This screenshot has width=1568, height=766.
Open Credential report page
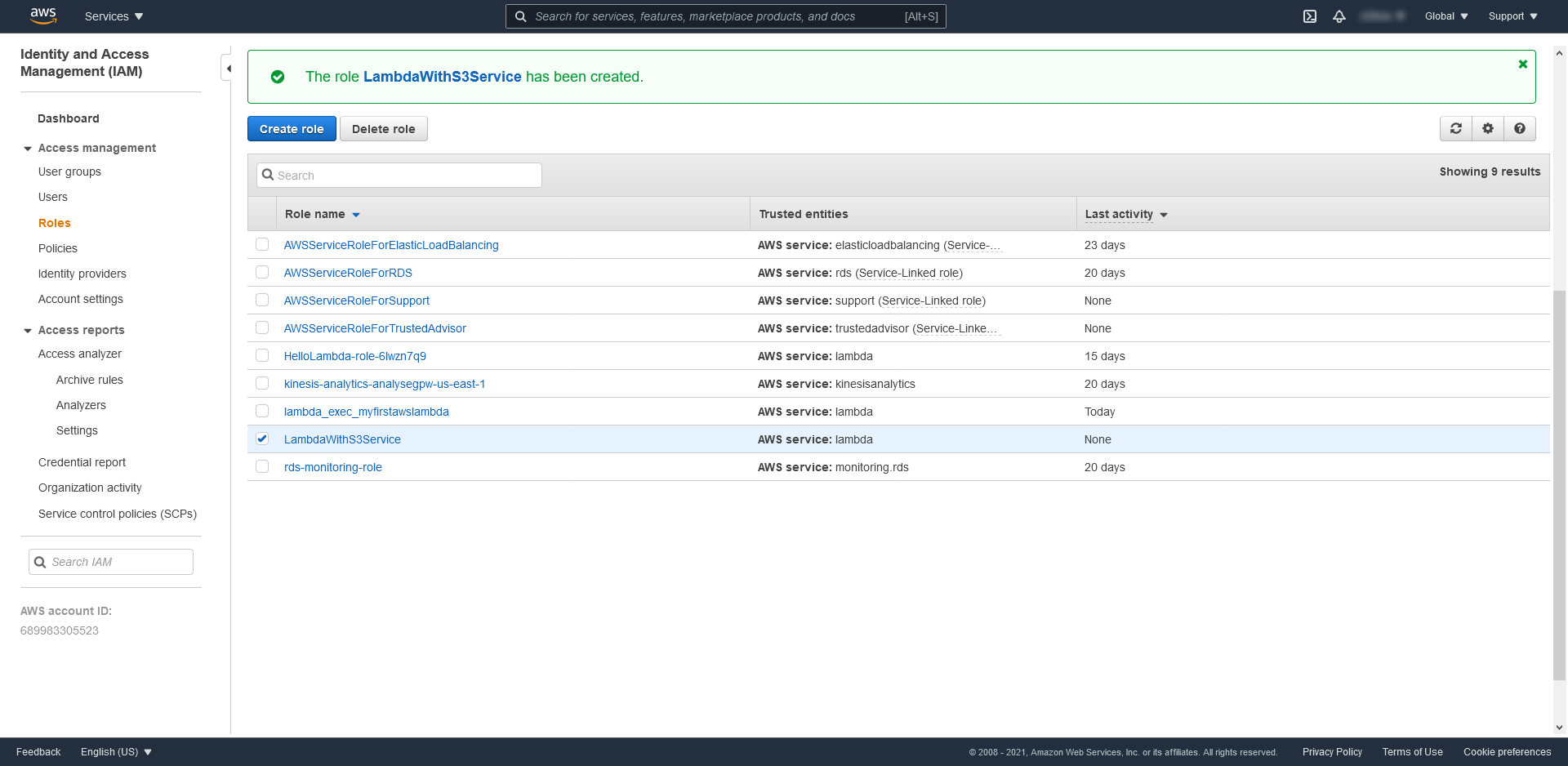click(x=82, y=462)
